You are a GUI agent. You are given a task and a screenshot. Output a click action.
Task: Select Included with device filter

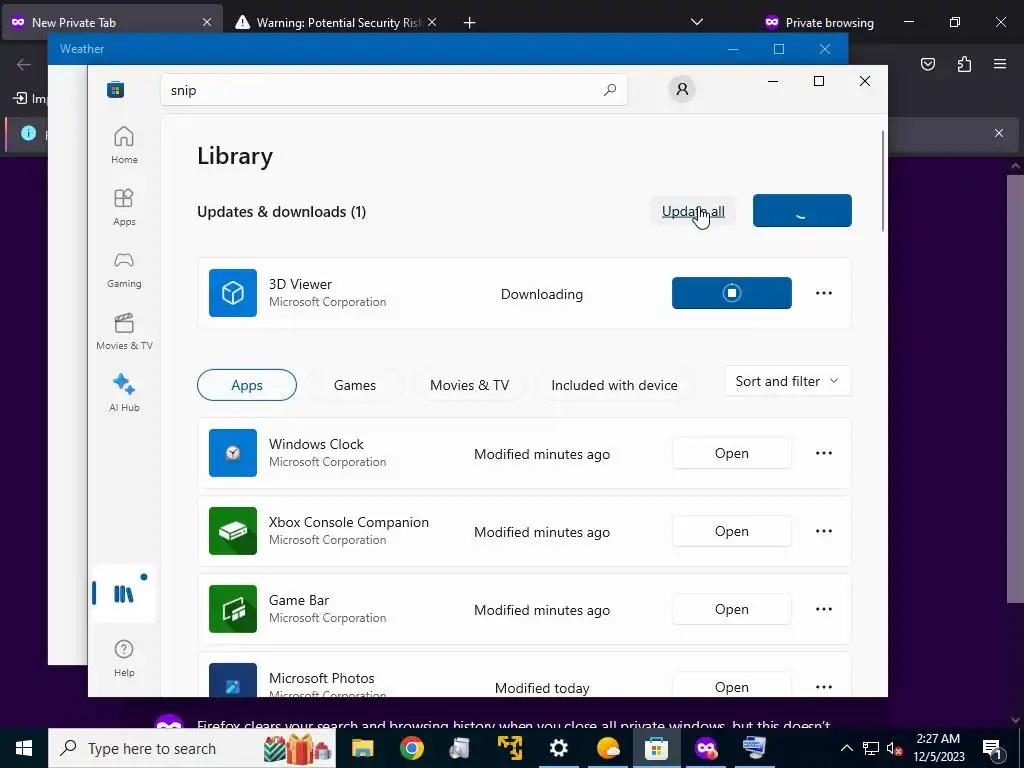614,385
